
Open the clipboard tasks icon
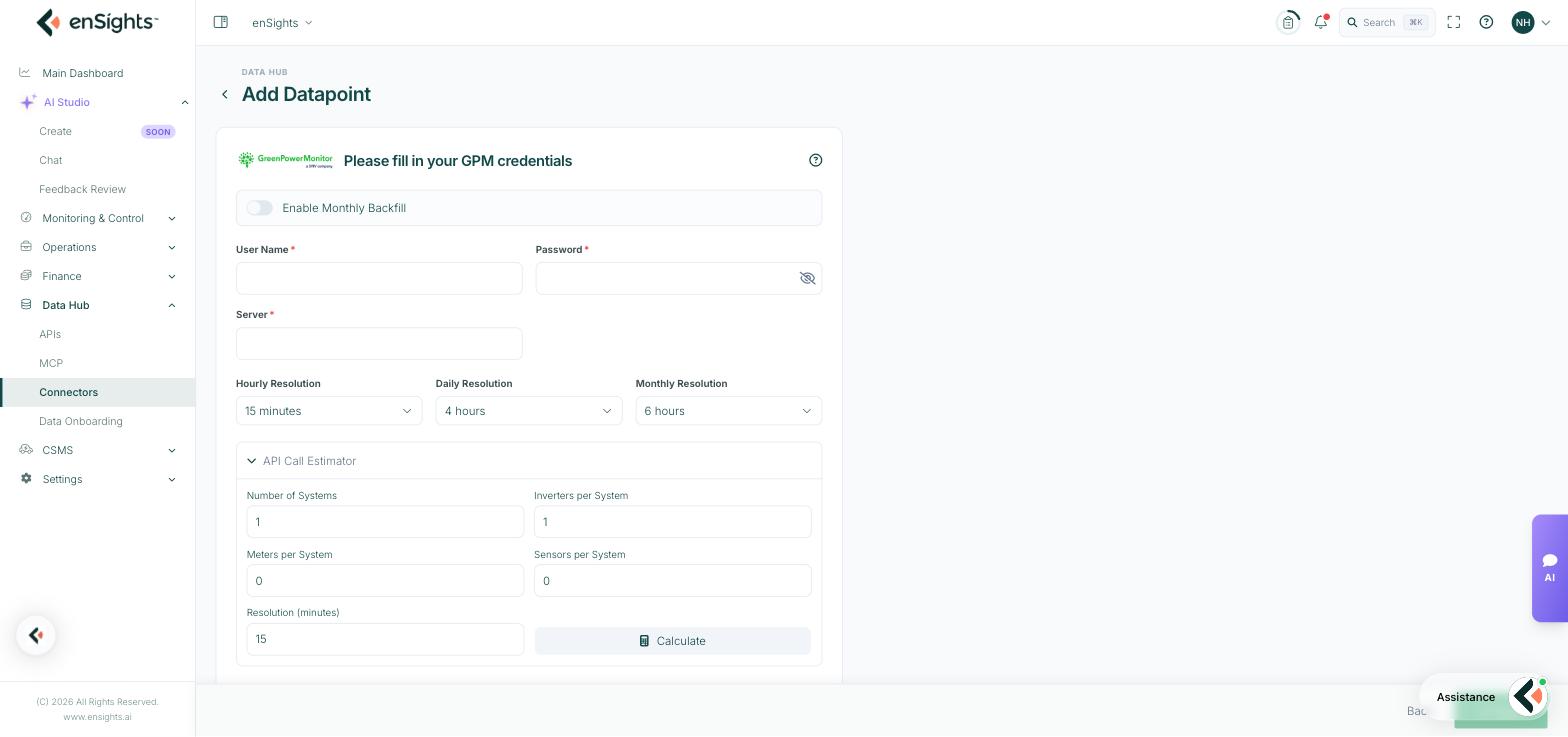1288,22
